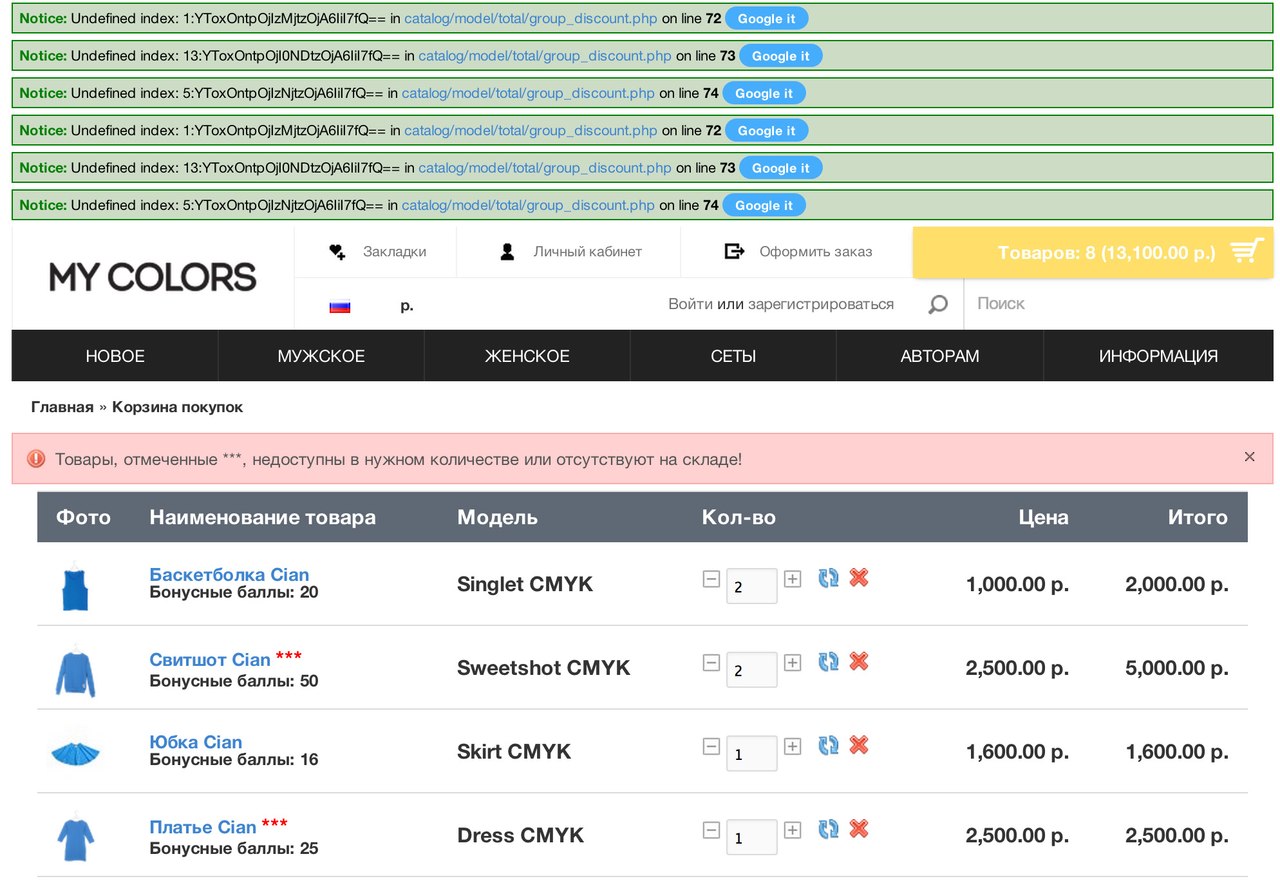The height and width of the screenshot is (890, 1280).
Task: Click the search magnifier icon
Action: coord(937,304)
